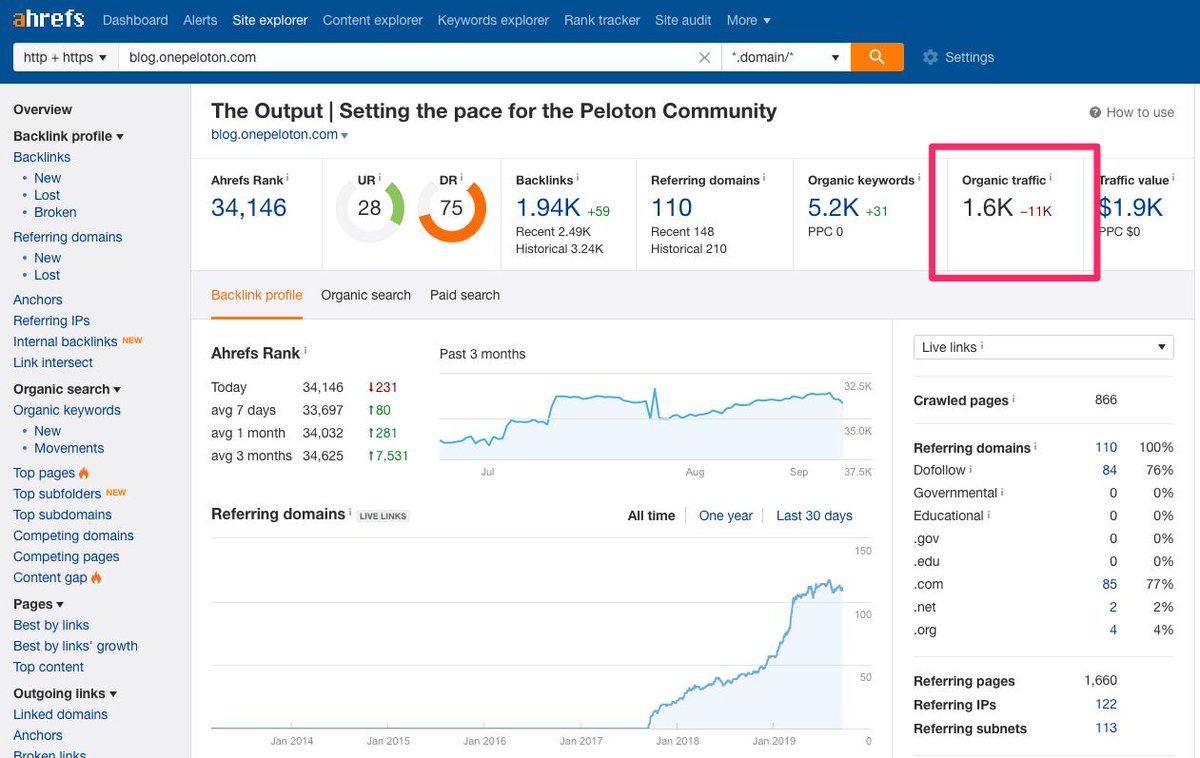Click the UR 28 donut gauge
The height and width of the screenshot is (758, 1200).
coord(370,208)
